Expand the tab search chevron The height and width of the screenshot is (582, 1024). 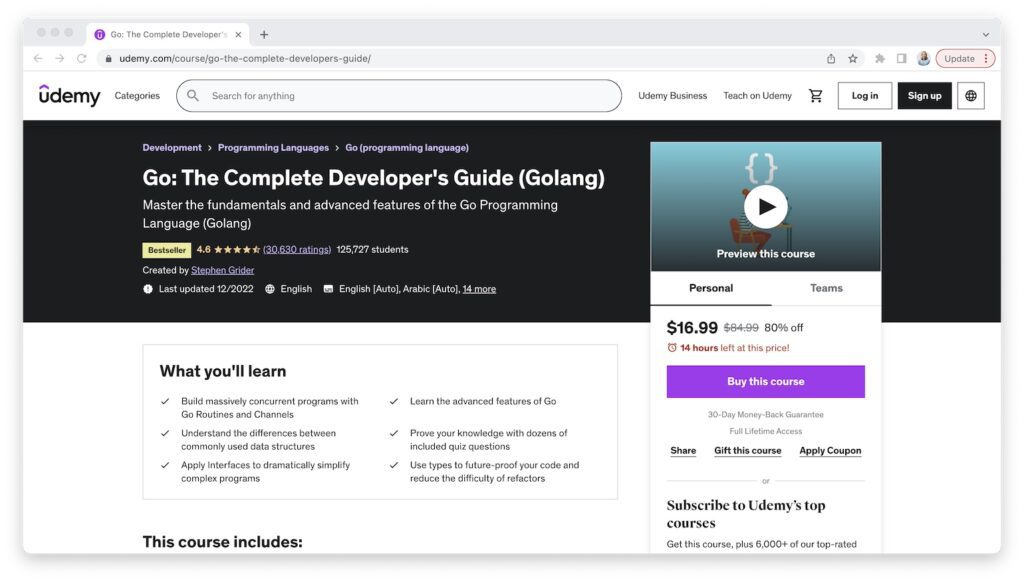[x=985, y=35]
